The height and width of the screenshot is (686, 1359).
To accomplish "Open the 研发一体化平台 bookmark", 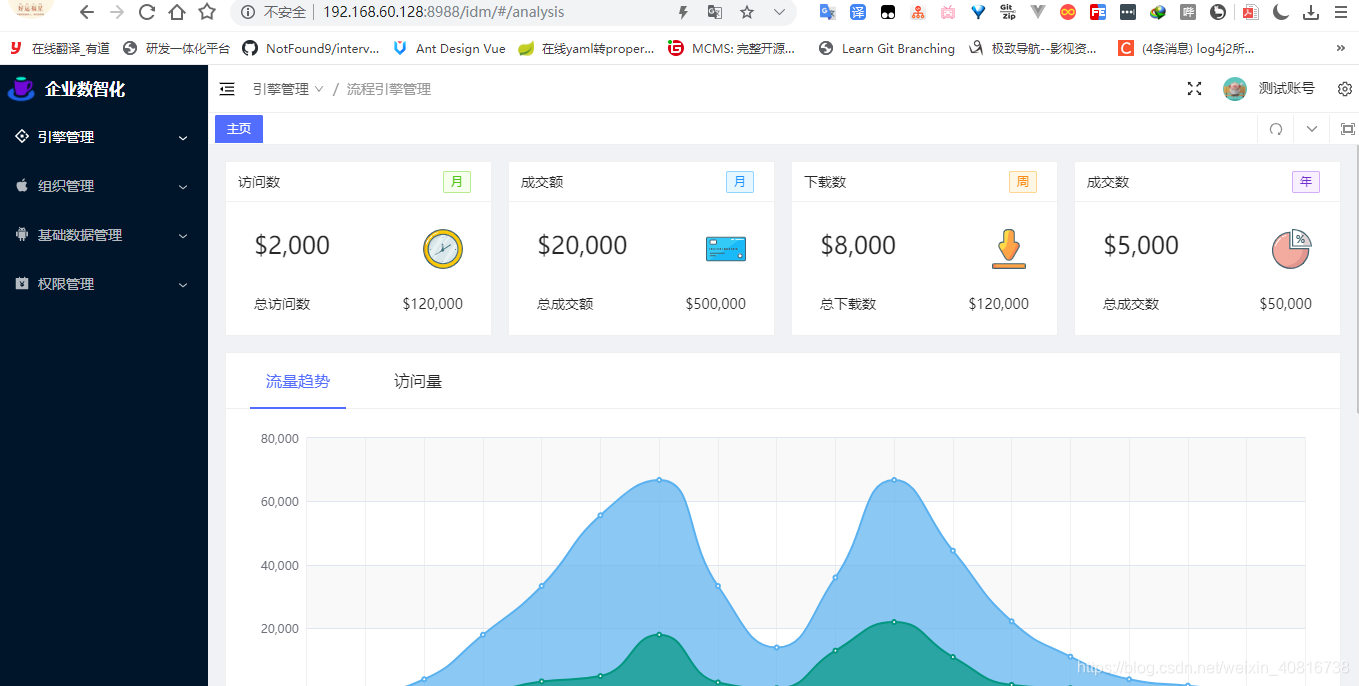I will (176, 48).
